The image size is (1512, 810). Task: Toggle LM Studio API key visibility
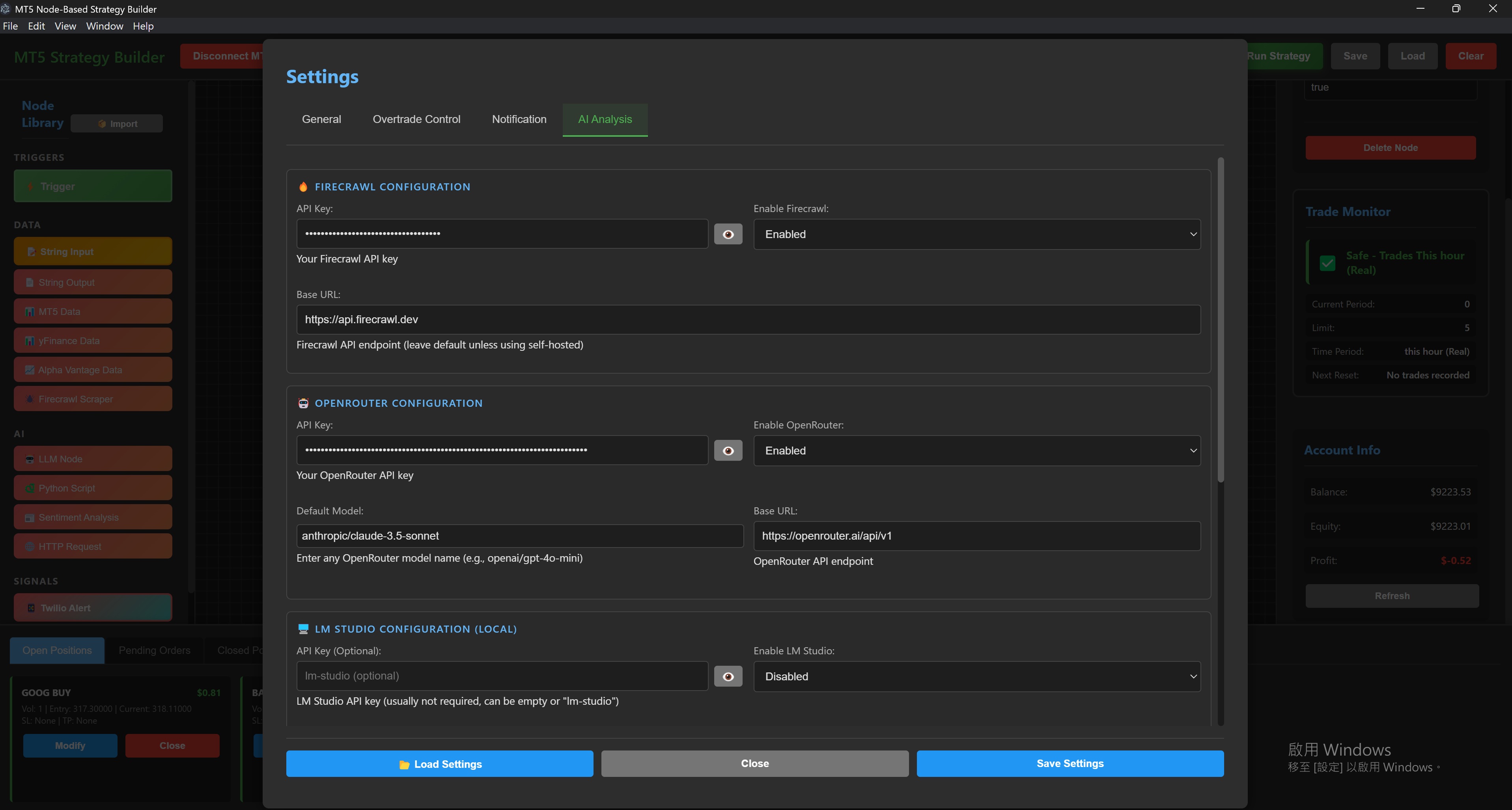[x=728, y=676]
